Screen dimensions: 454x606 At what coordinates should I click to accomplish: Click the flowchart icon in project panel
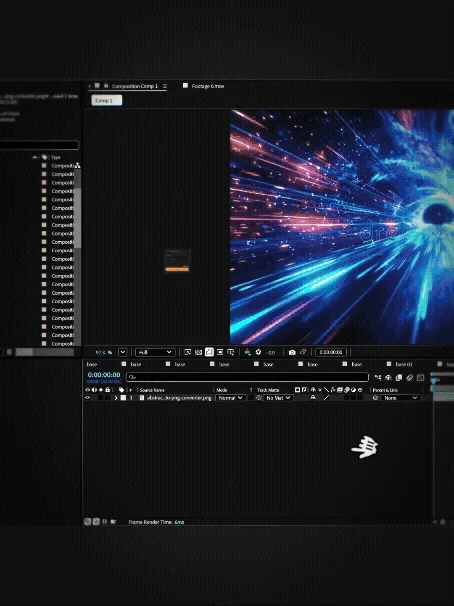78,165
